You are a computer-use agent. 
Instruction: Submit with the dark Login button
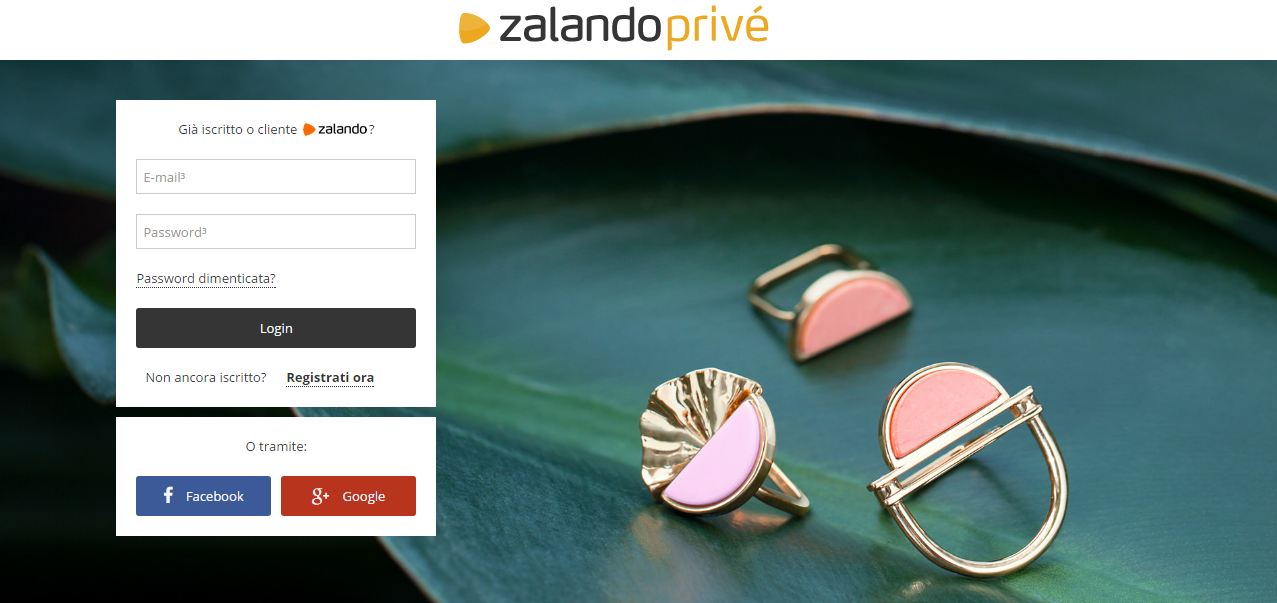[276, 328]
